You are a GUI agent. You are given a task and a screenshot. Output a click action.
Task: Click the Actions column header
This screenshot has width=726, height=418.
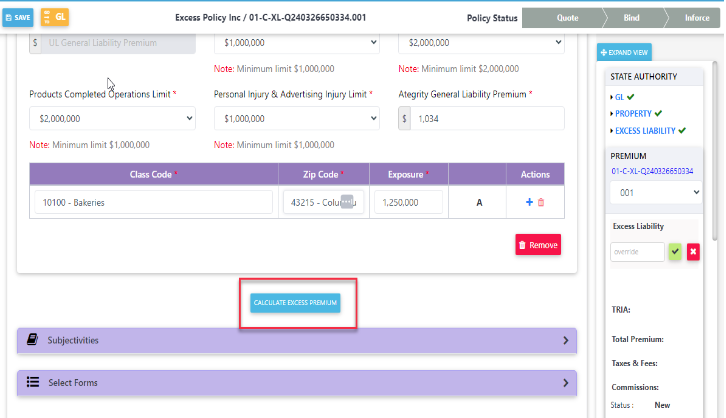tap(535, 175)
